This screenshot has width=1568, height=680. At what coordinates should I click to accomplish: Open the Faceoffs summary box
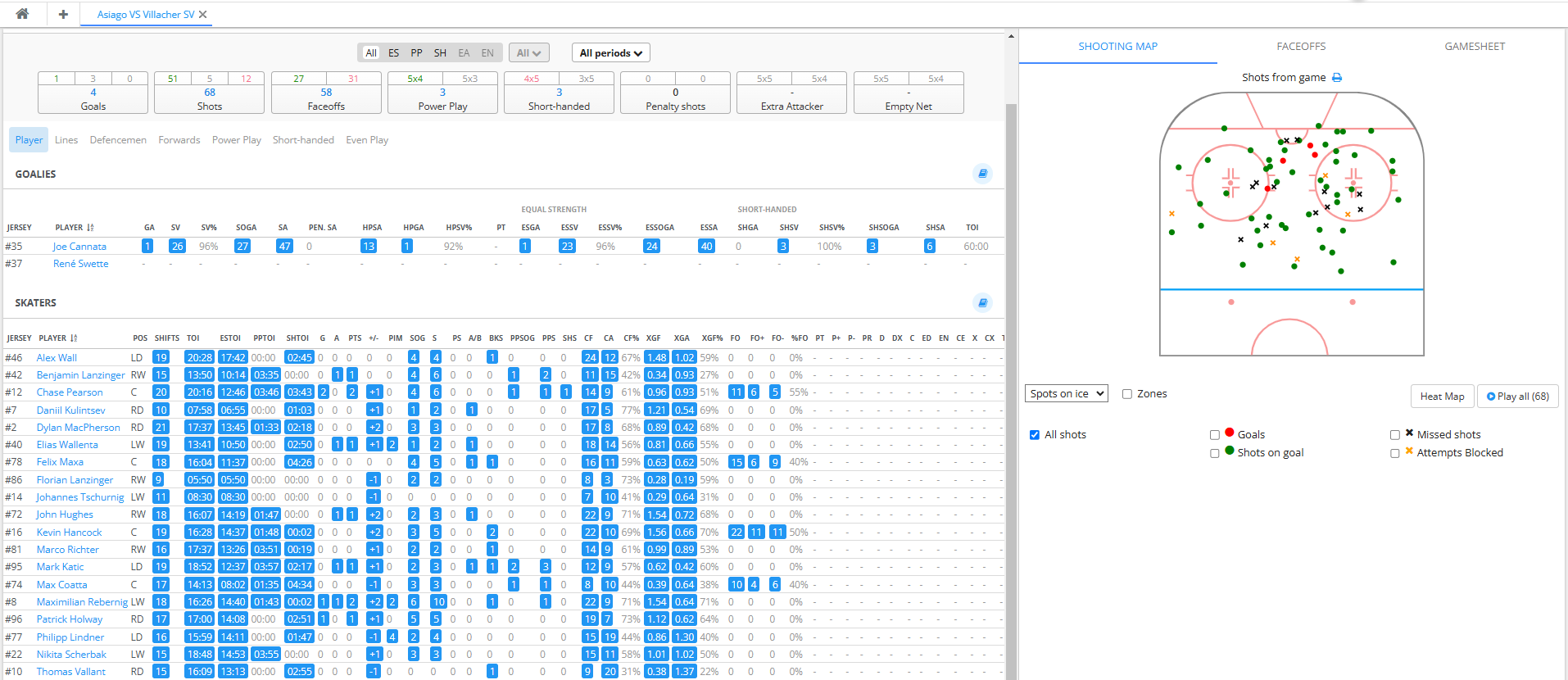tap(326, 93)
